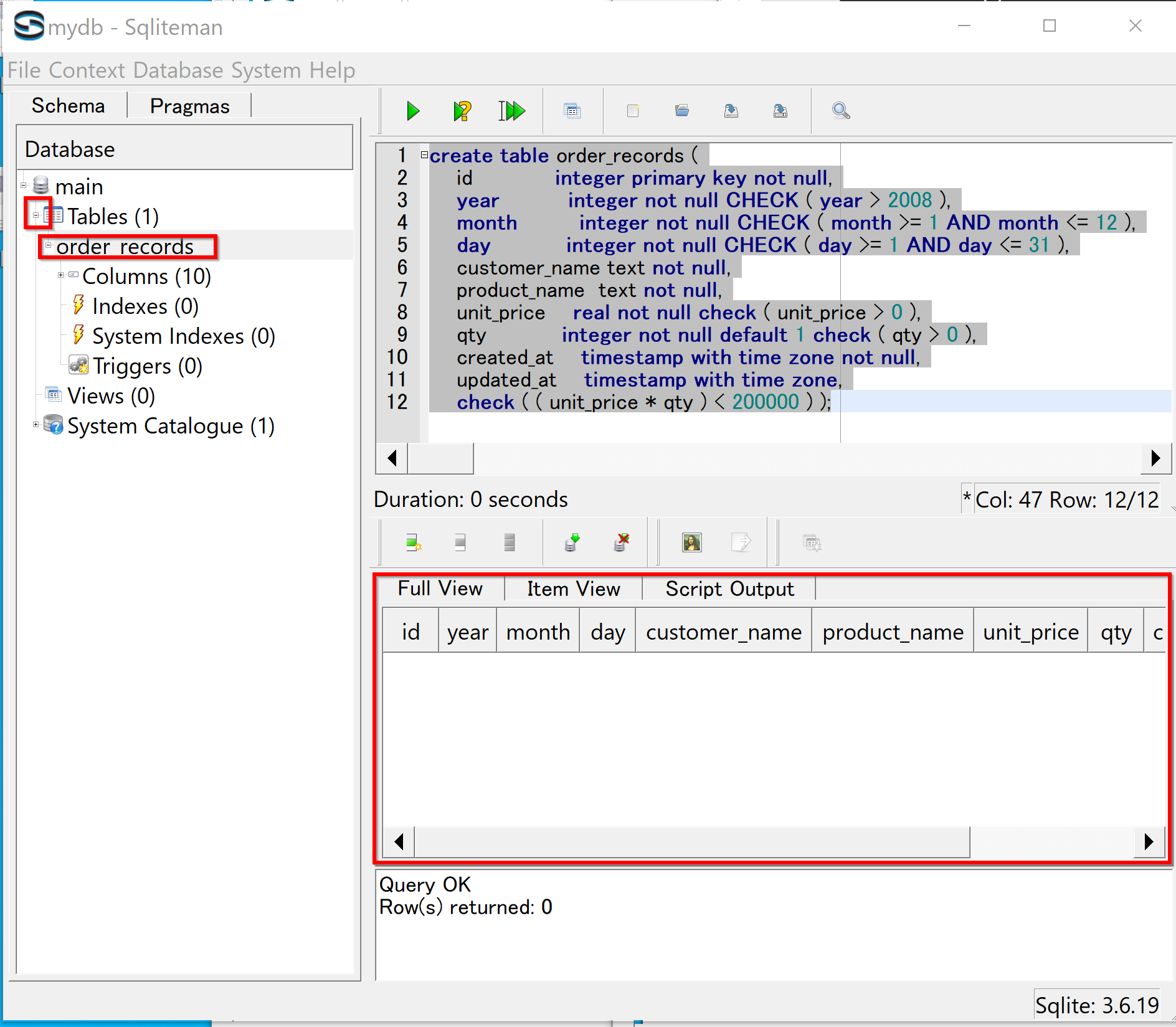Screen dimensions: 1176x1027
Task: Expand the System Catalogue (1) node
Action: tap(36, 425)
